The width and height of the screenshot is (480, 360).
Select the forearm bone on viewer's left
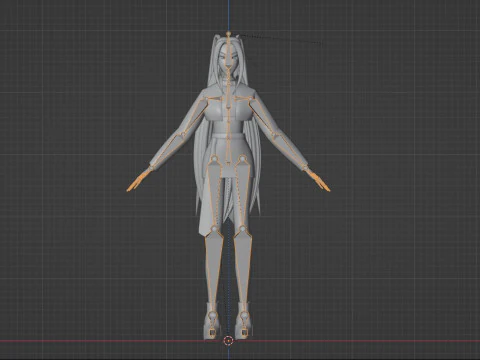click(166, 150)
